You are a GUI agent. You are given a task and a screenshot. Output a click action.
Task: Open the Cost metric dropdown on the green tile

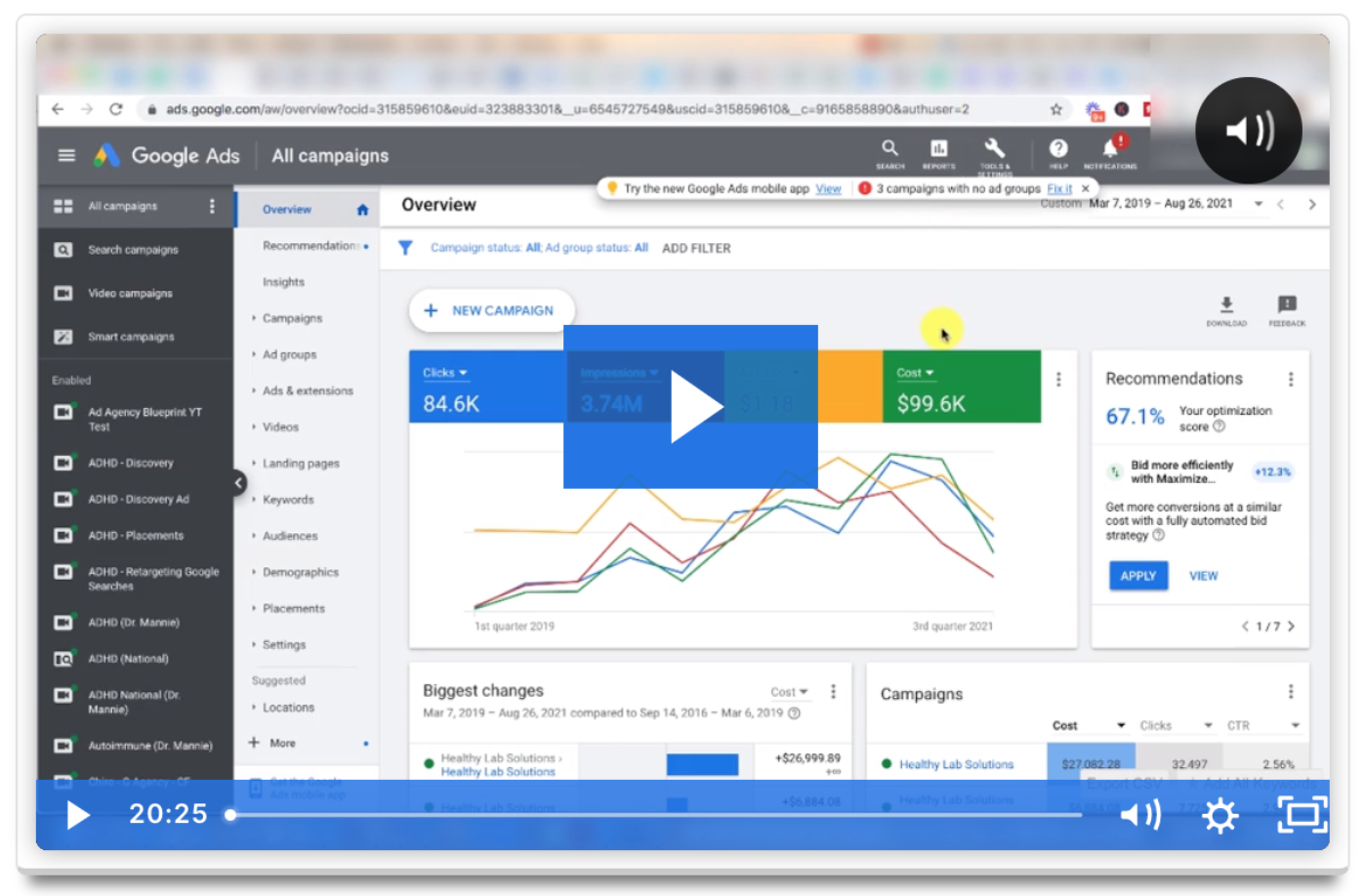point(916,373)
